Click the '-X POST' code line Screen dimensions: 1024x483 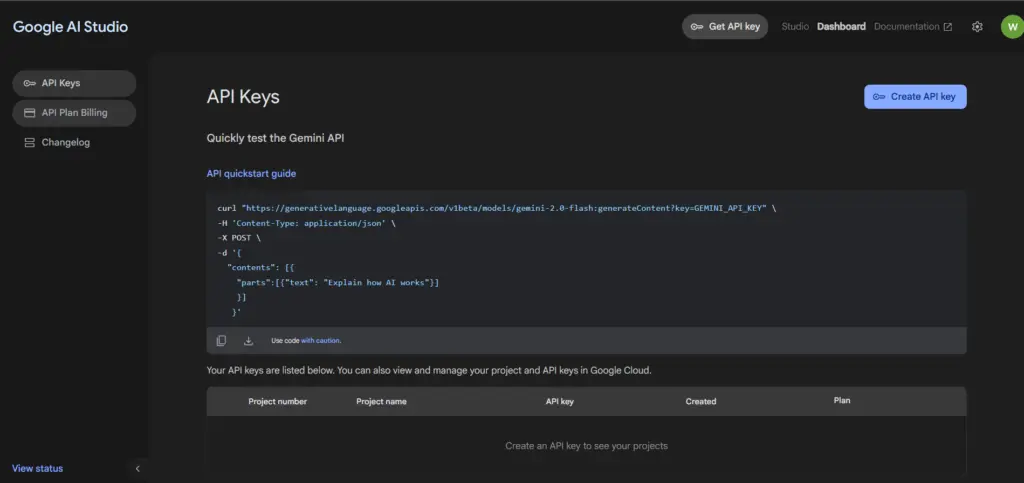click(x=238, y=238)
